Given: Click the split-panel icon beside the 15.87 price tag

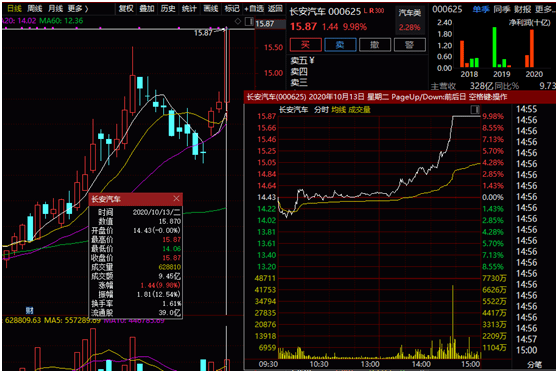Looking at the screenshot, I should coord(249,22).
